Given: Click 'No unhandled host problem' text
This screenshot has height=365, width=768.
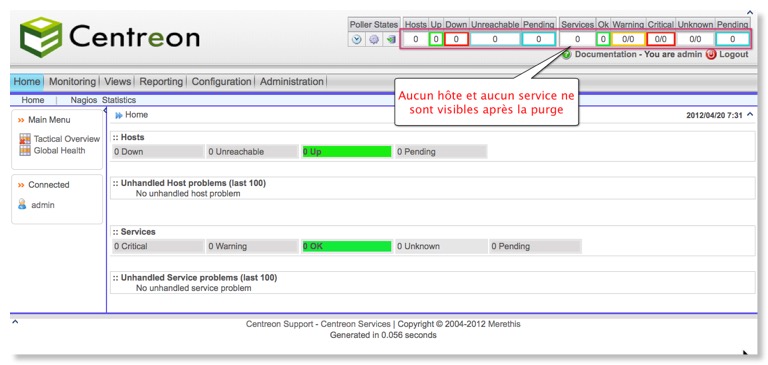Looking at the screenshot, I should (x=188, y=194).
